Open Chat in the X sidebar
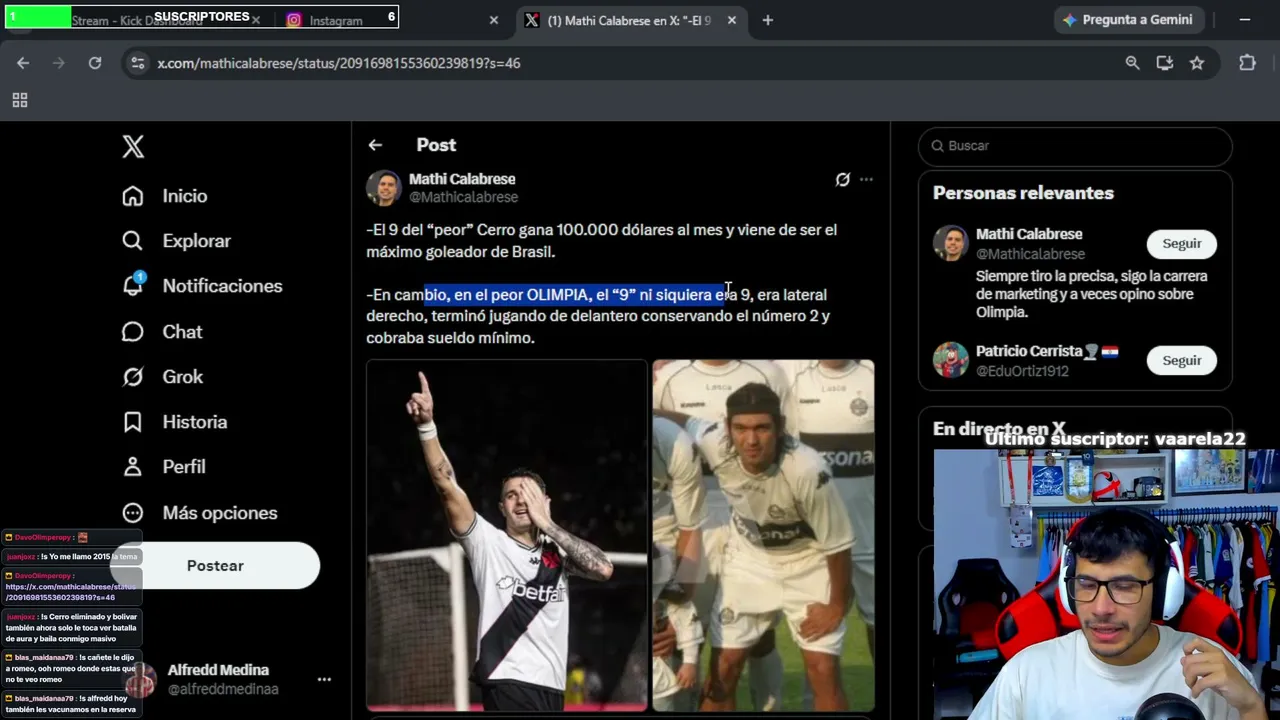 (x=162, y=332)
